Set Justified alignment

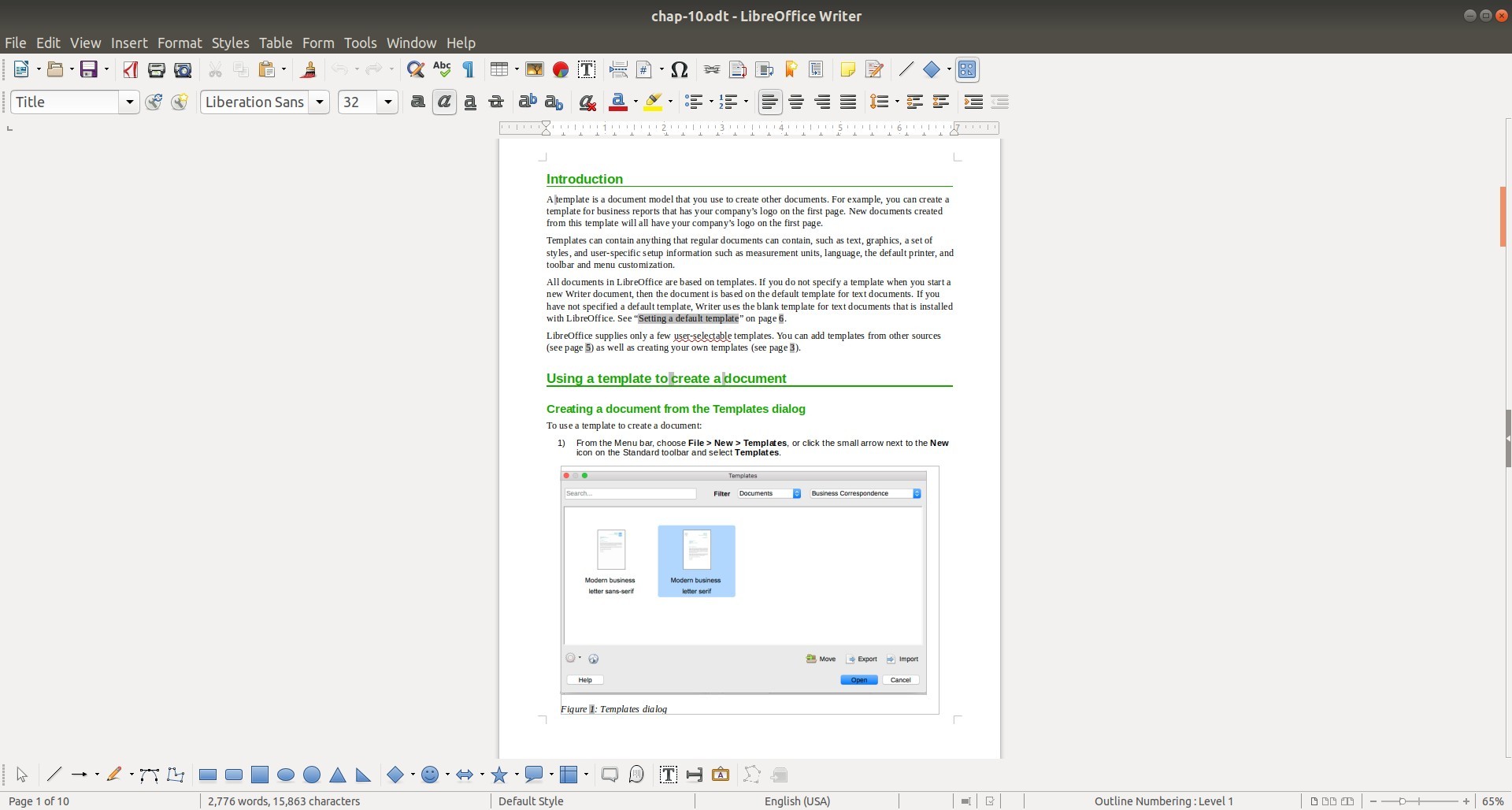[x=848, y=102]
